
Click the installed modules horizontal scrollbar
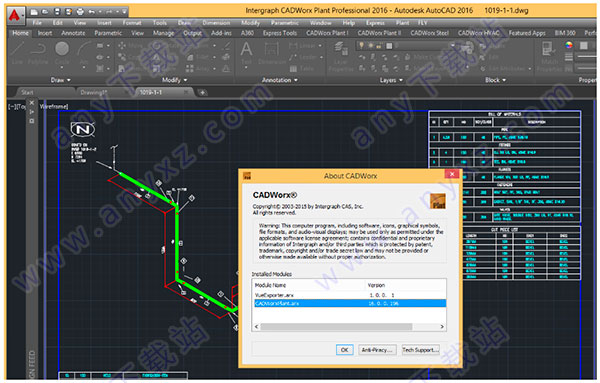pyautogui.click(x=349, y=327)
